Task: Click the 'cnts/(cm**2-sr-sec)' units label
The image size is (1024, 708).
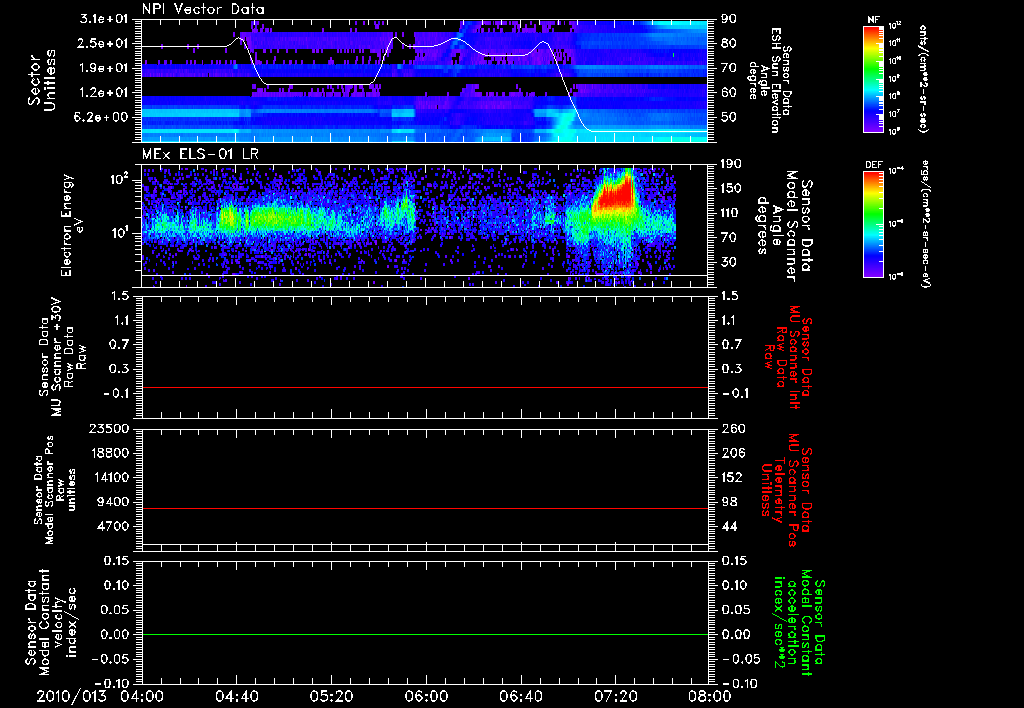Action: (923, 79)
